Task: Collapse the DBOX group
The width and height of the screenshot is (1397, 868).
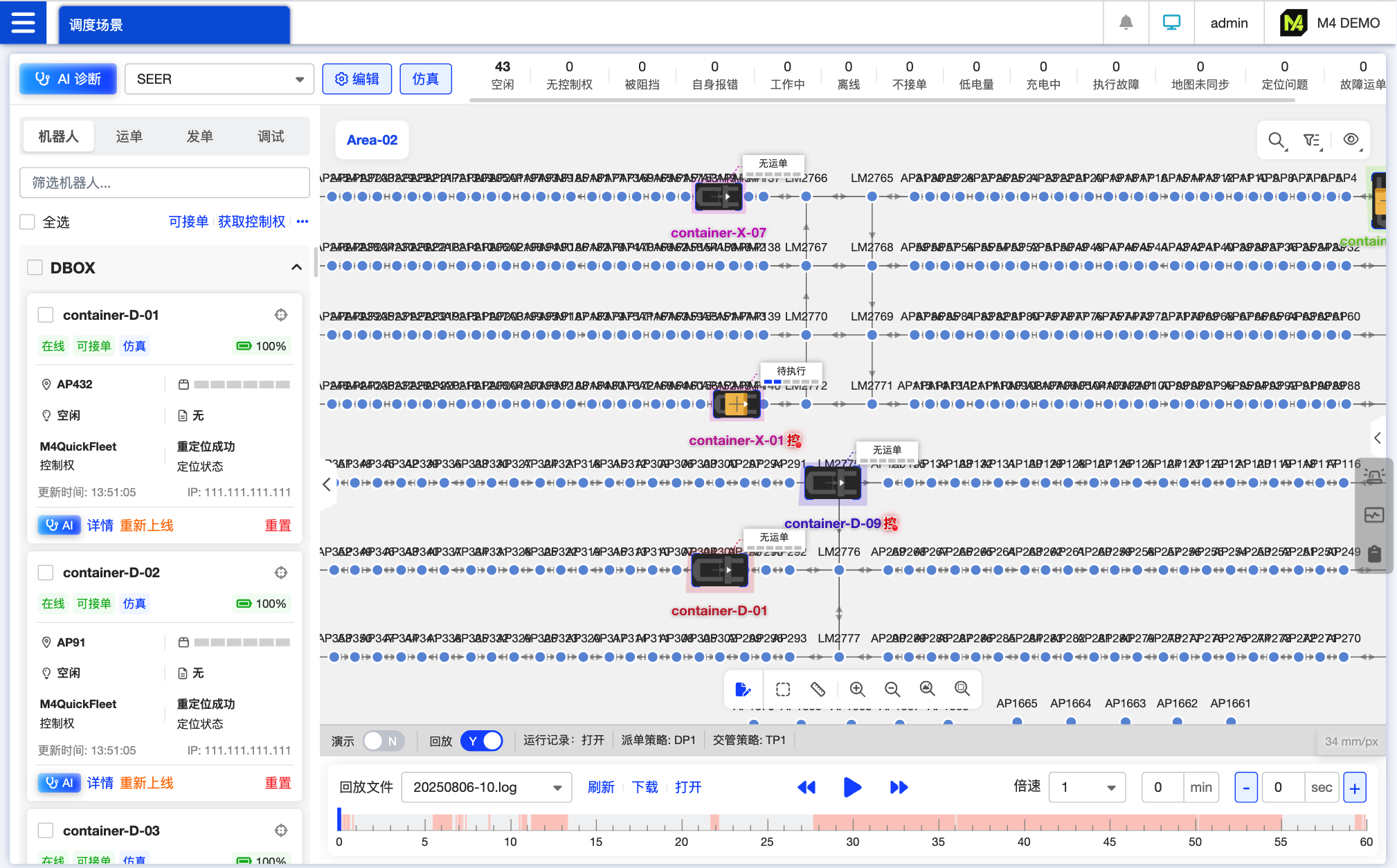Action: pos(296,268)
